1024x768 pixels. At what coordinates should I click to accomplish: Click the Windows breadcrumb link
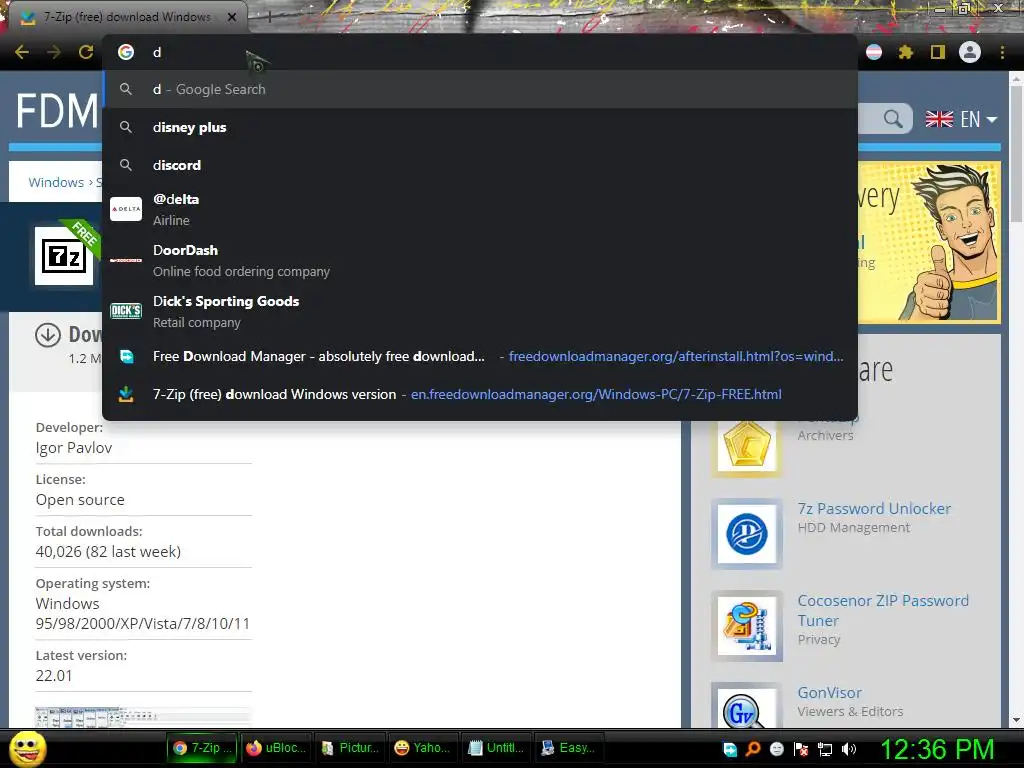56,182
